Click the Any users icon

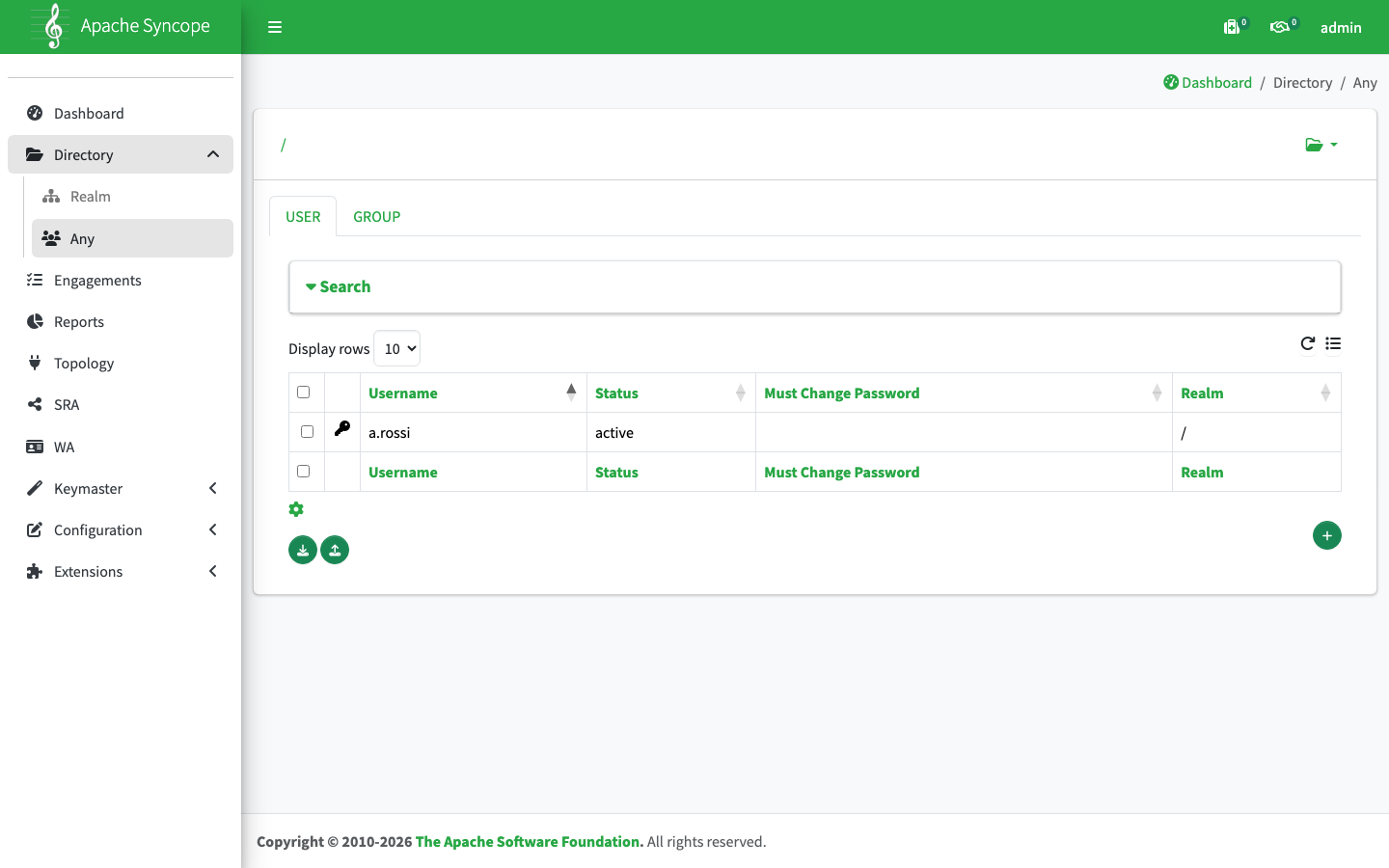[x=51, y=238]
